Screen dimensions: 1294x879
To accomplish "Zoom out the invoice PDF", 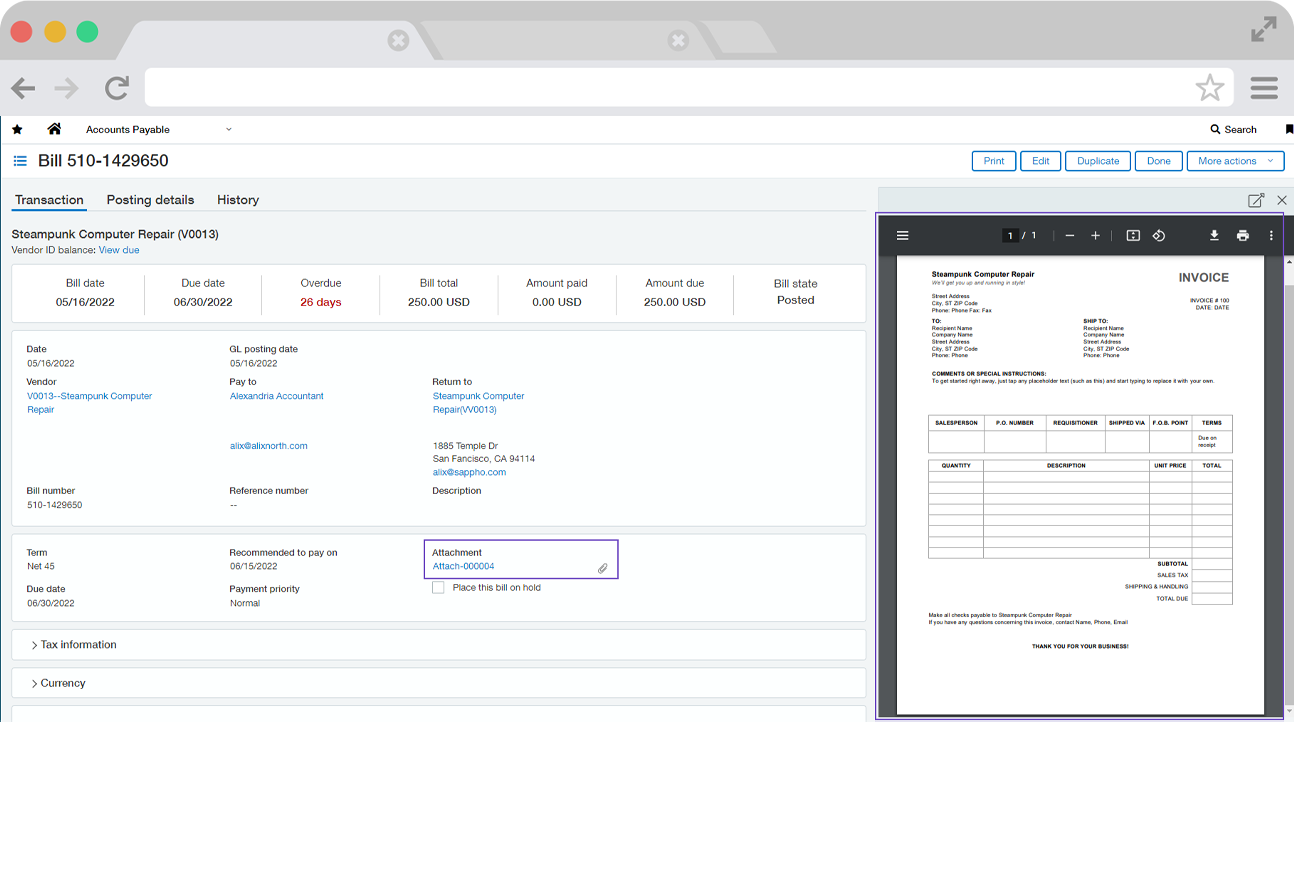I will tap(1070, 236).
